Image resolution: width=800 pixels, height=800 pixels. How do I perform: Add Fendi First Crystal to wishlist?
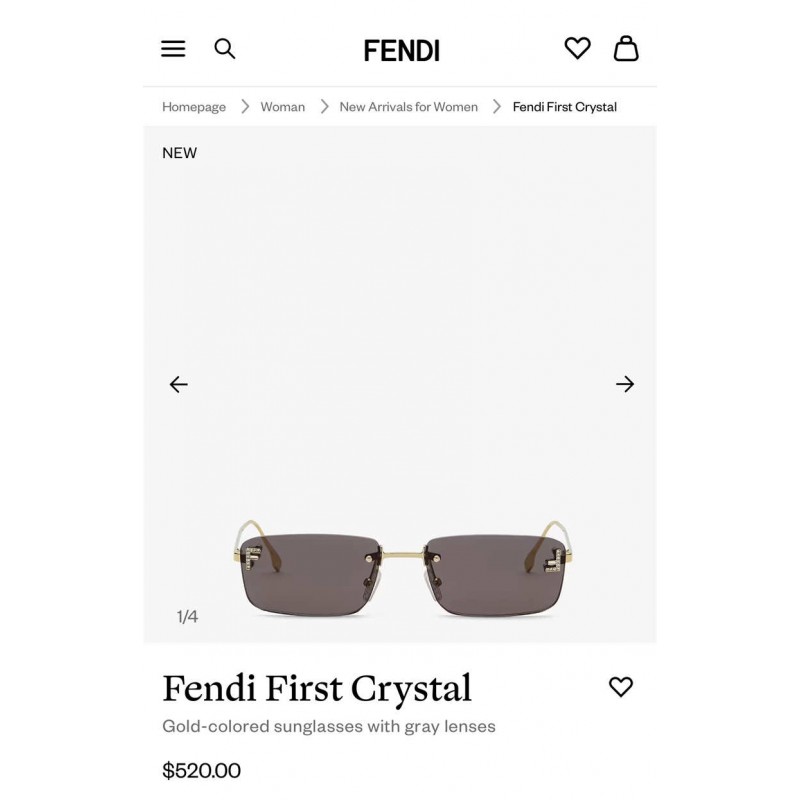[621, 687]
